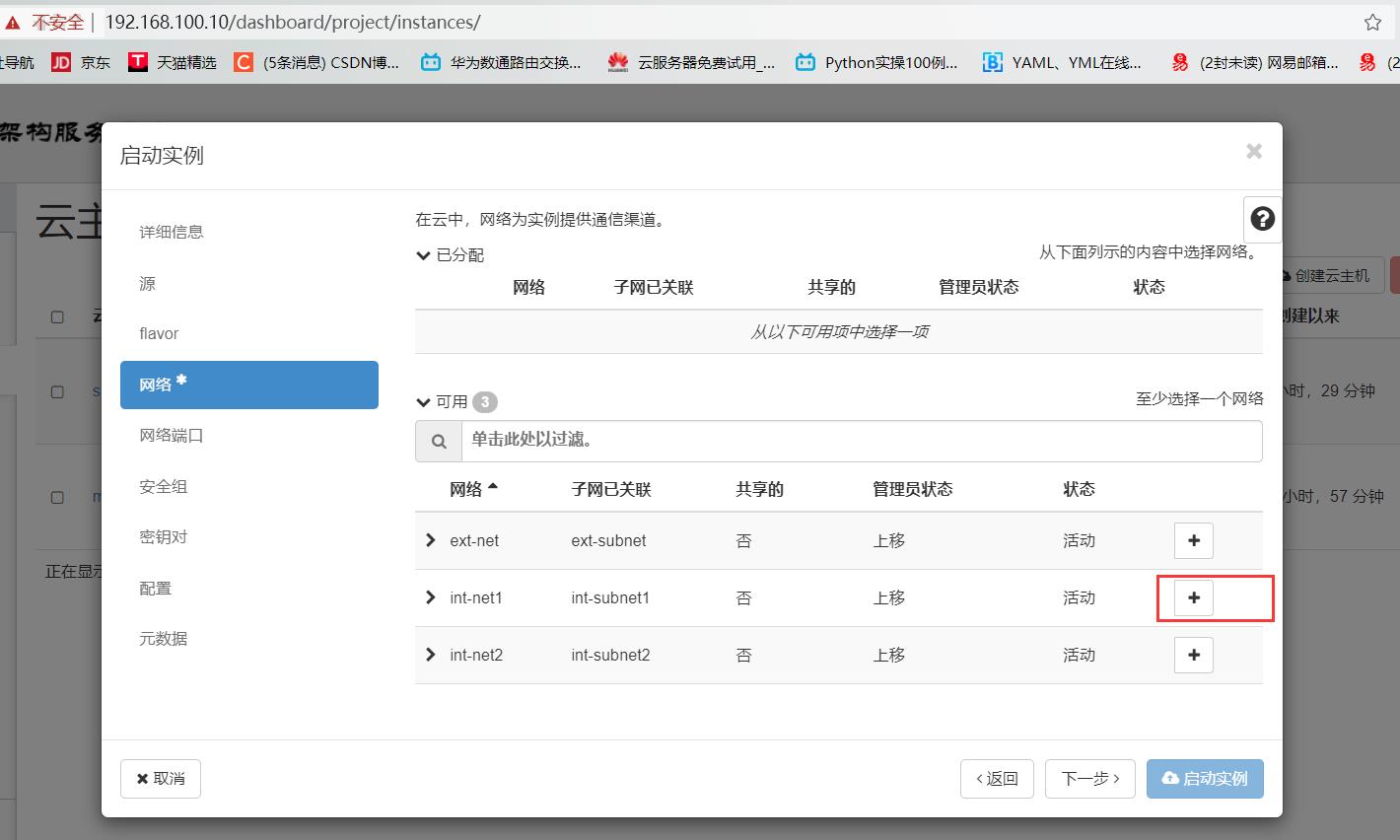Click the int-subnet1 cell text
The image size is (1400, 840).
[x=610, y=597]
